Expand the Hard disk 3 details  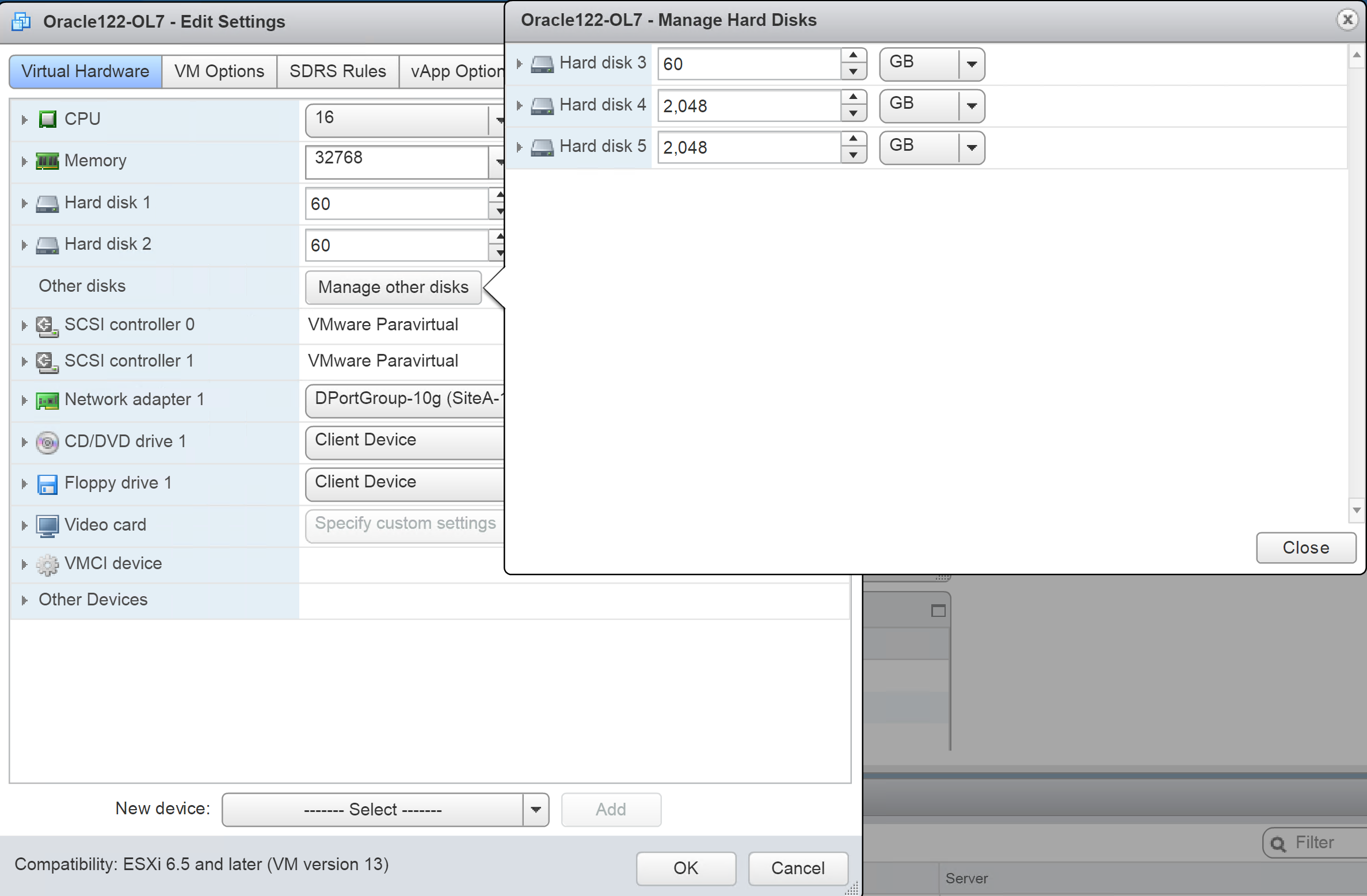pos(519,64)
